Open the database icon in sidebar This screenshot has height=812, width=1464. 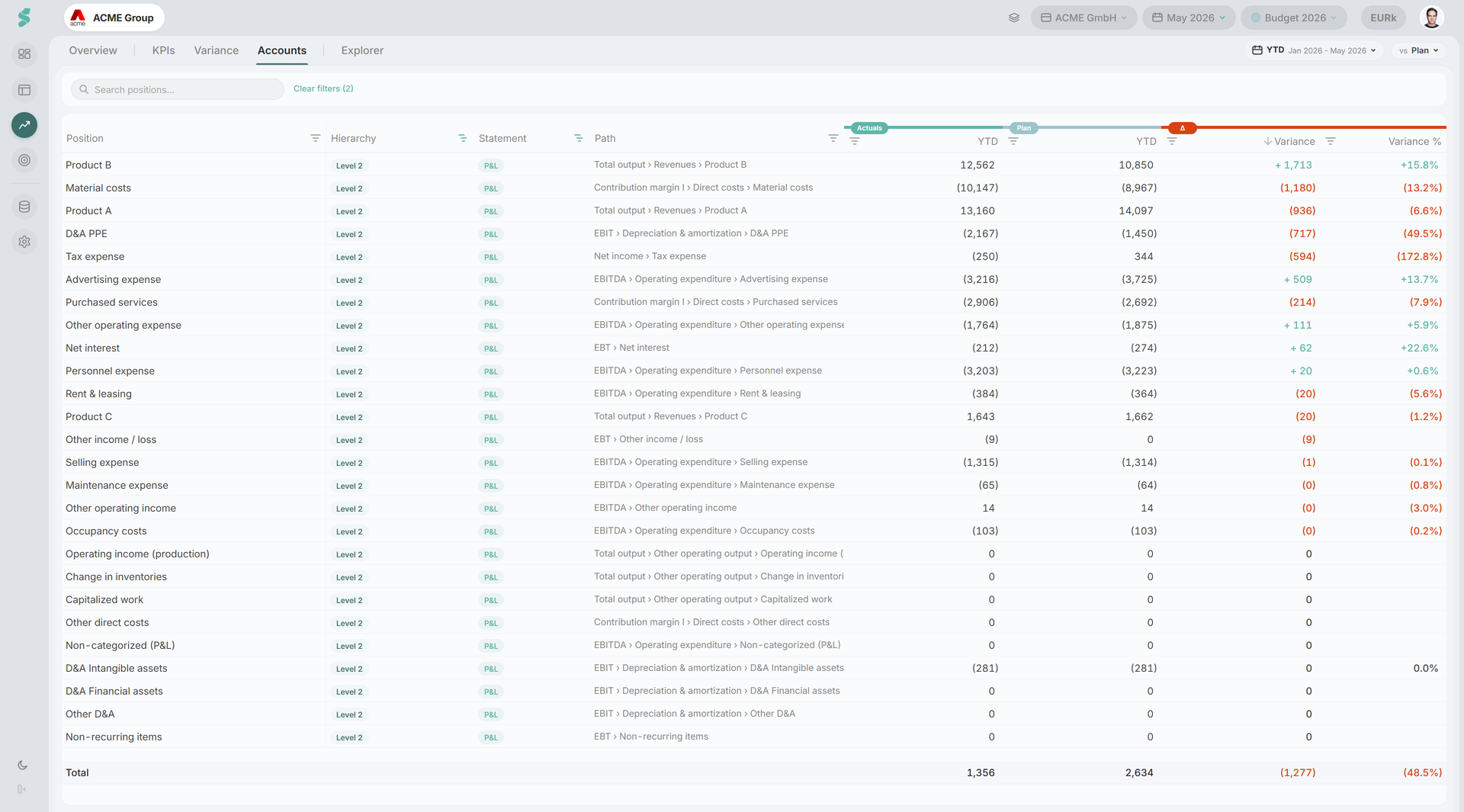point(24,207)
